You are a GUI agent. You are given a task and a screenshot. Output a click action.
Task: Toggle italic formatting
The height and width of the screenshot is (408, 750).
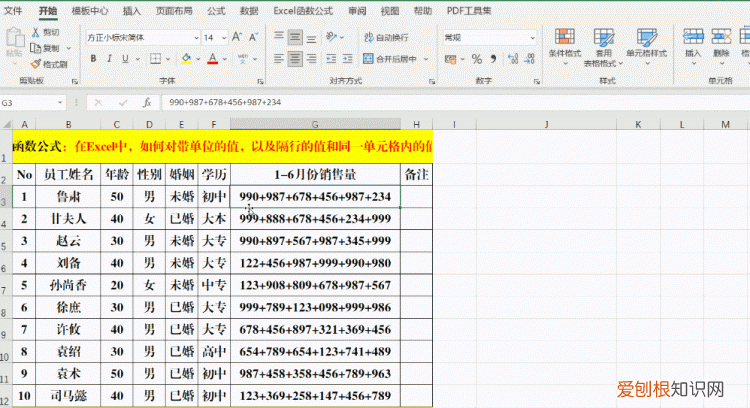(x=109, y=60)
